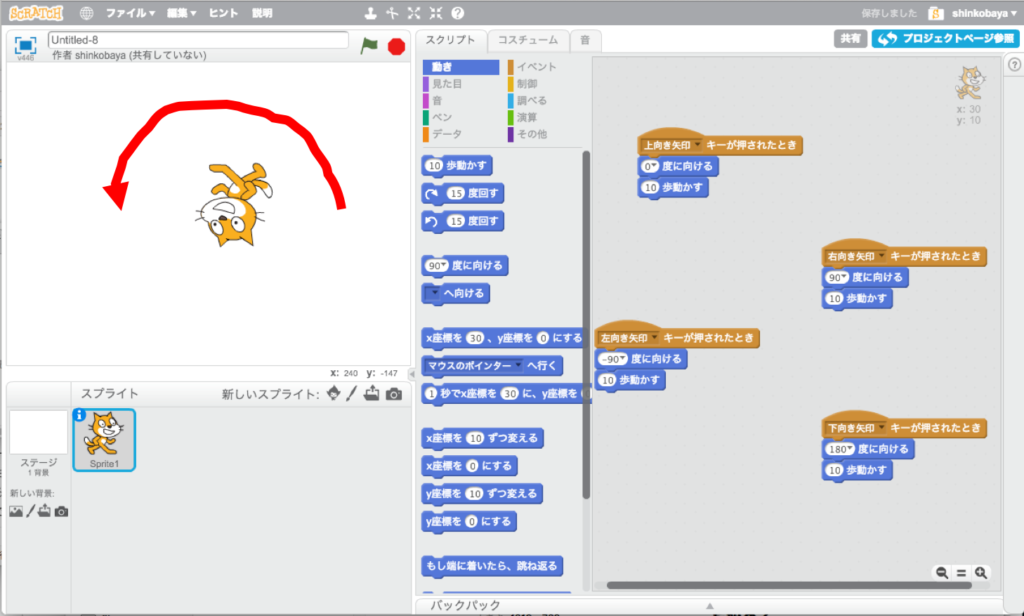Screen dimensions: 1024x616
Task: Click the block help question mark icon
Action: 457,14
